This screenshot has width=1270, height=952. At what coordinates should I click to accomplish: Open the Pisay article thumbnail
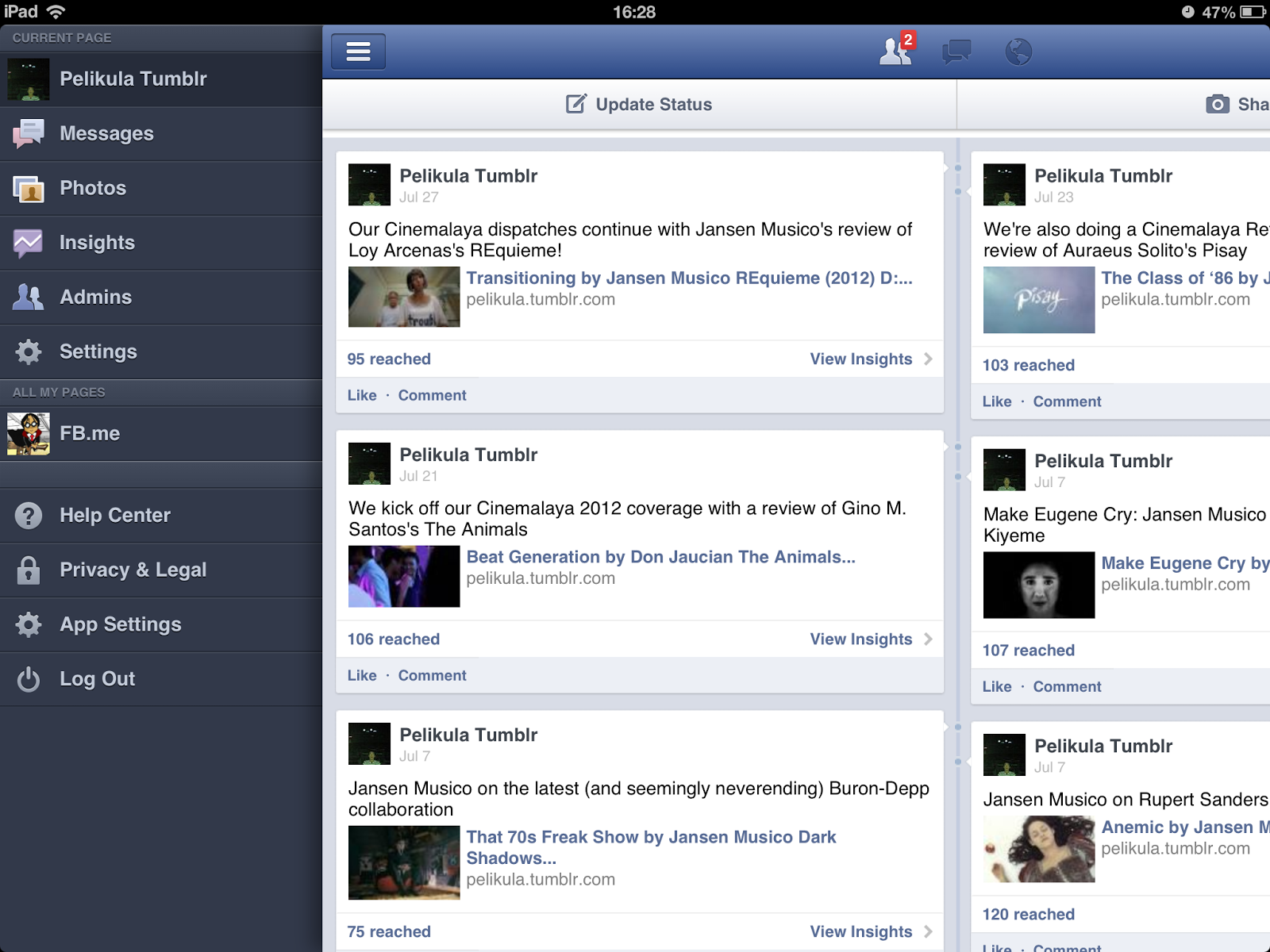(1039, 300)
